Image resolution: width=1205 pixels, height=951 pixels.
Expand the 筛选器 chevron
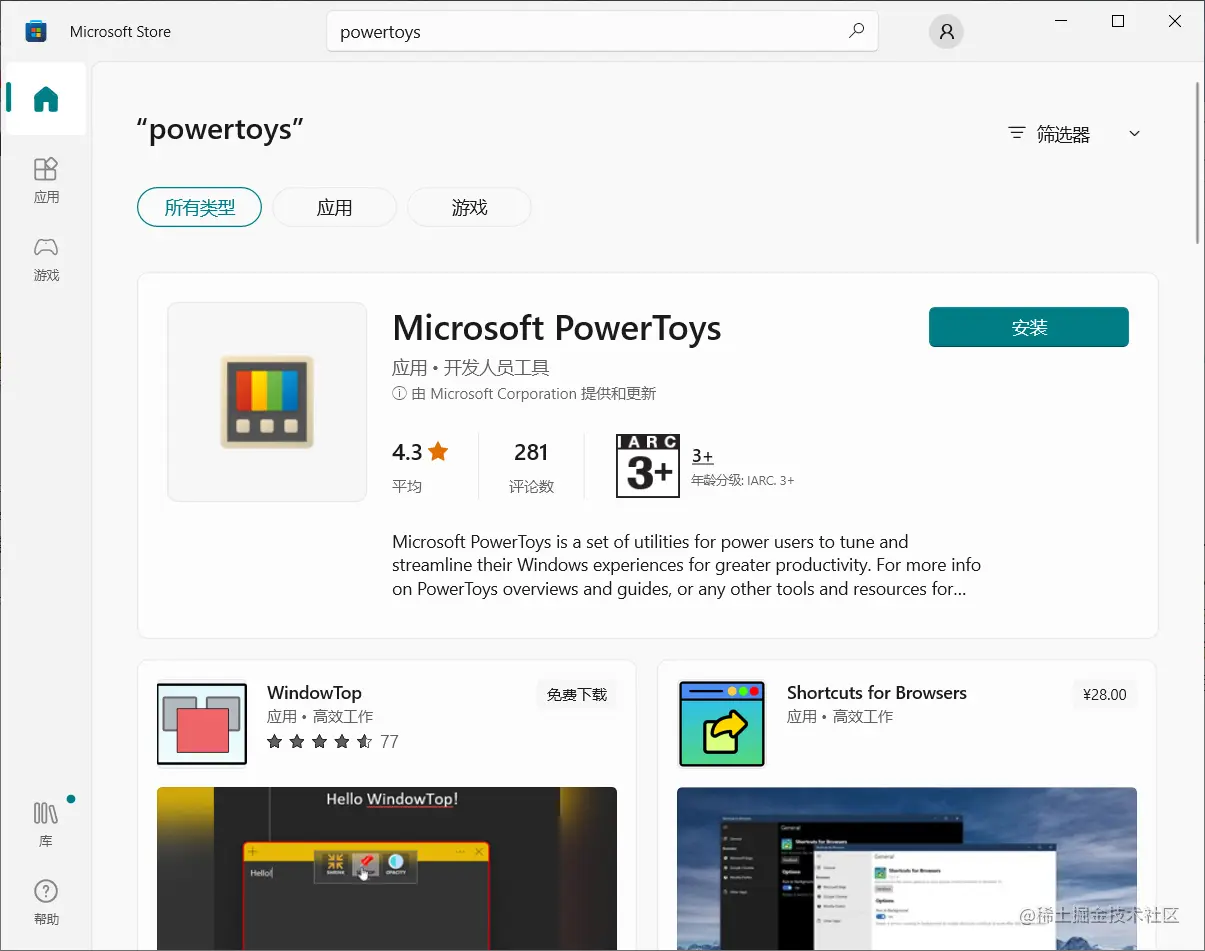(x=1134, y=134)
